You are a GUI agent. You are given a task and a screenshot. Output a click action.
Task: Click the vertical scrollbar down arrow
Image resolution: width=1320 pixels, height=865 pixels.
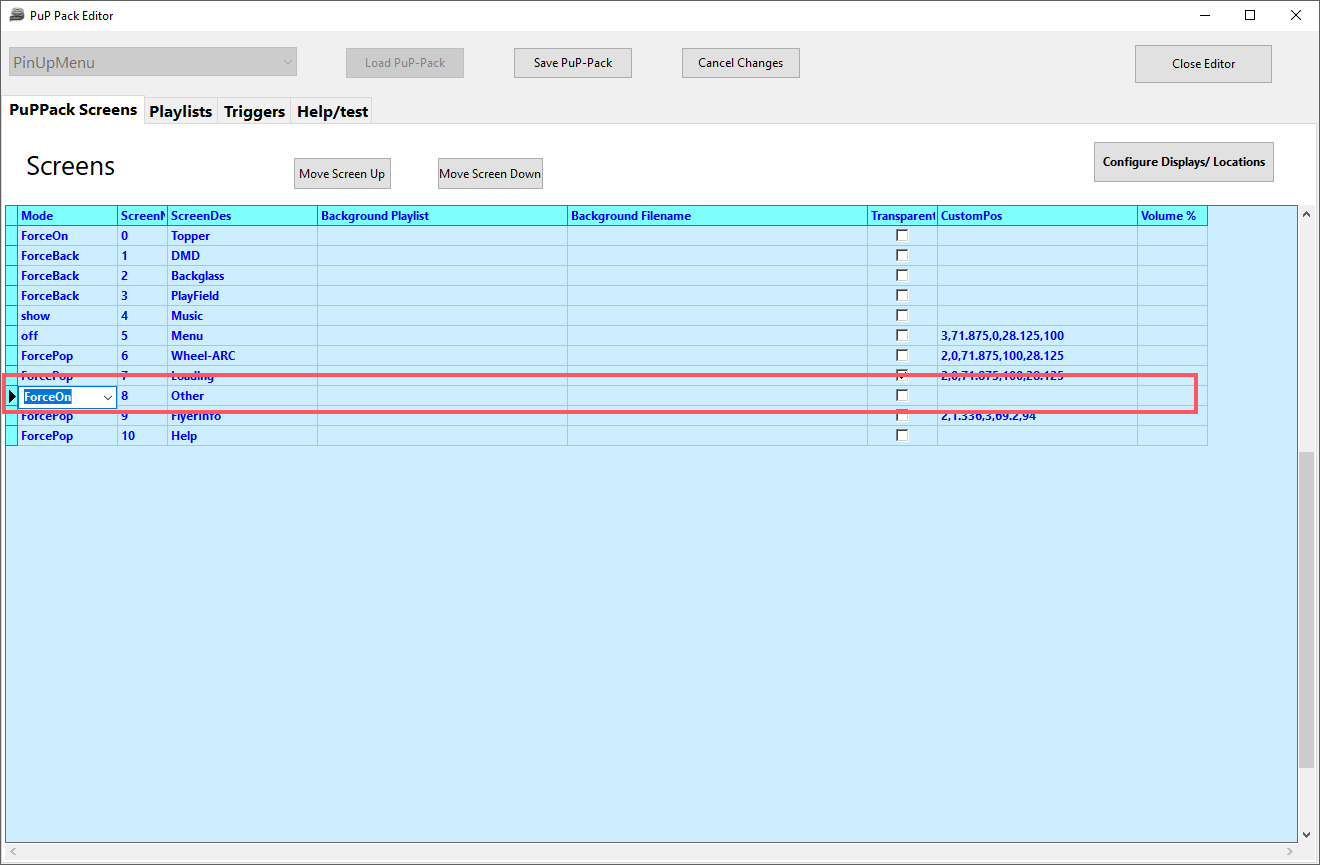click(x=1306, y=833)
